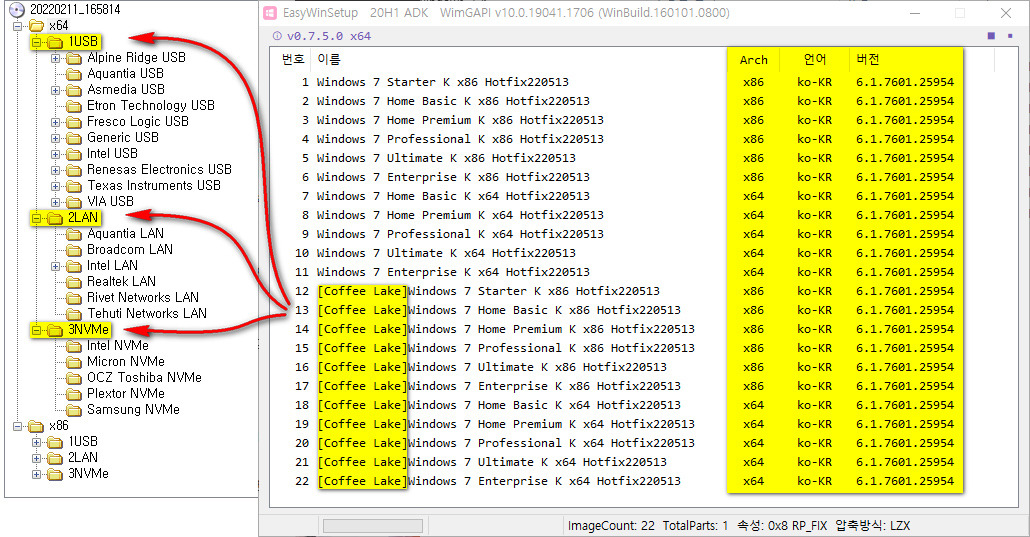1030x537 pixels.
Task: Select the Generic USB folder
Action: (123, 137)
